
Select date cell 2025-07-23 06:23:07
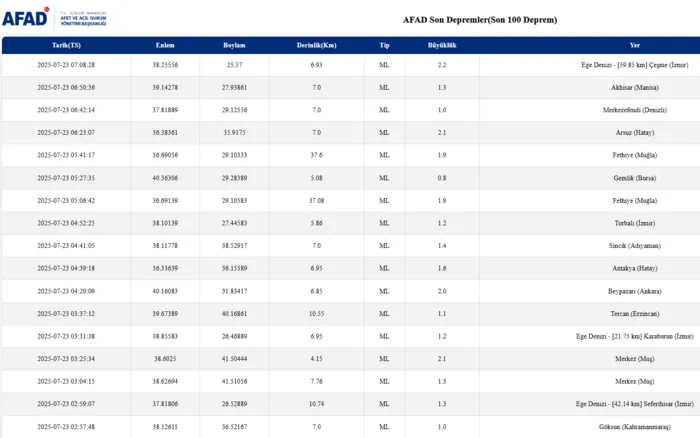click(x=66, y=133)
